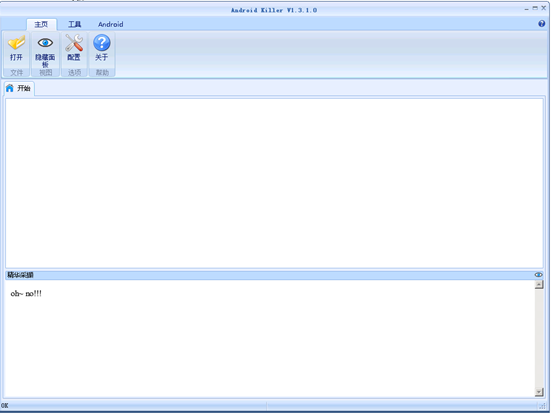Select the 开始 tab with home icon
Screen dimensions: 553x414
tap(19, 88)
